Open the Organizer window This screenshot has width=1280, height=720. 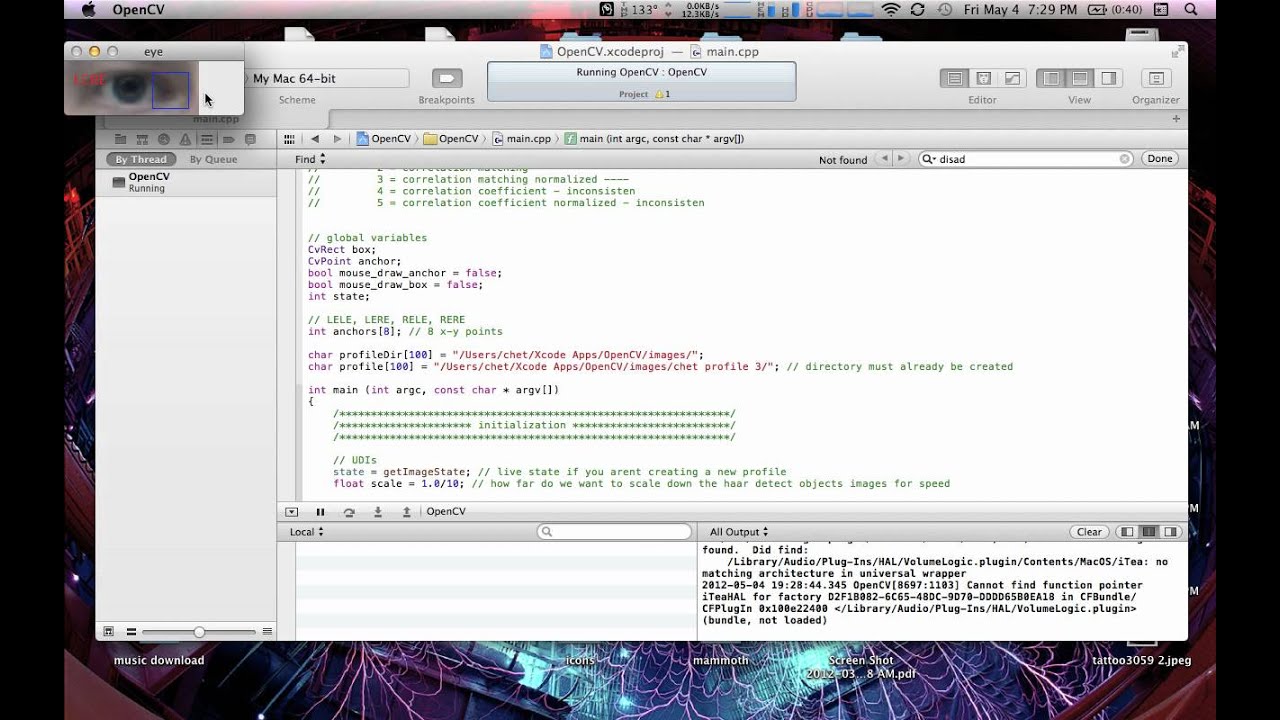(x=1156, y=78)
